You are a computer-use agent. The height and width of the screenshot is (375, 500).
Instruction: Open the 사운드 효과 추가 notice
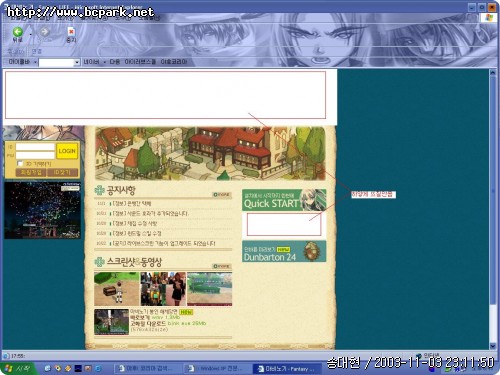click(150, 213)
